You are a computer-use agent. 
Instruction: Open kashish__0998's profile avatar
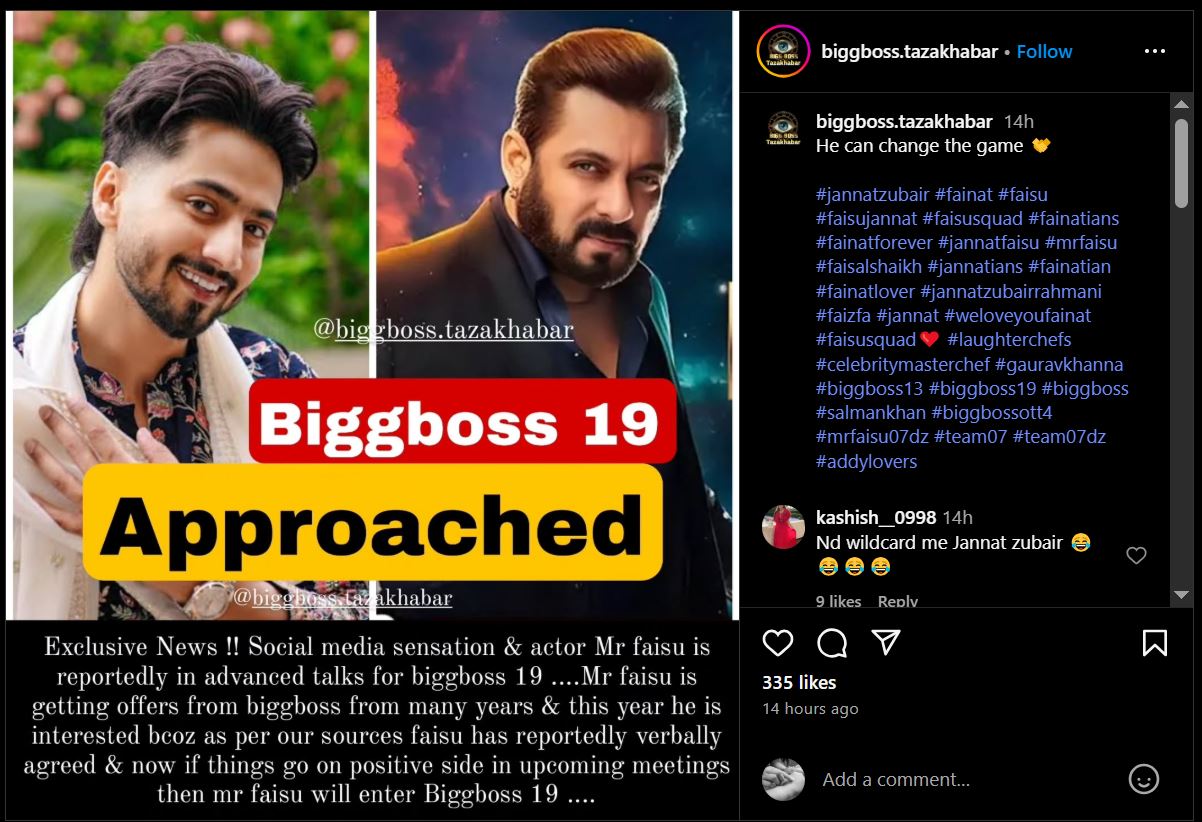[x=783, y=527]
